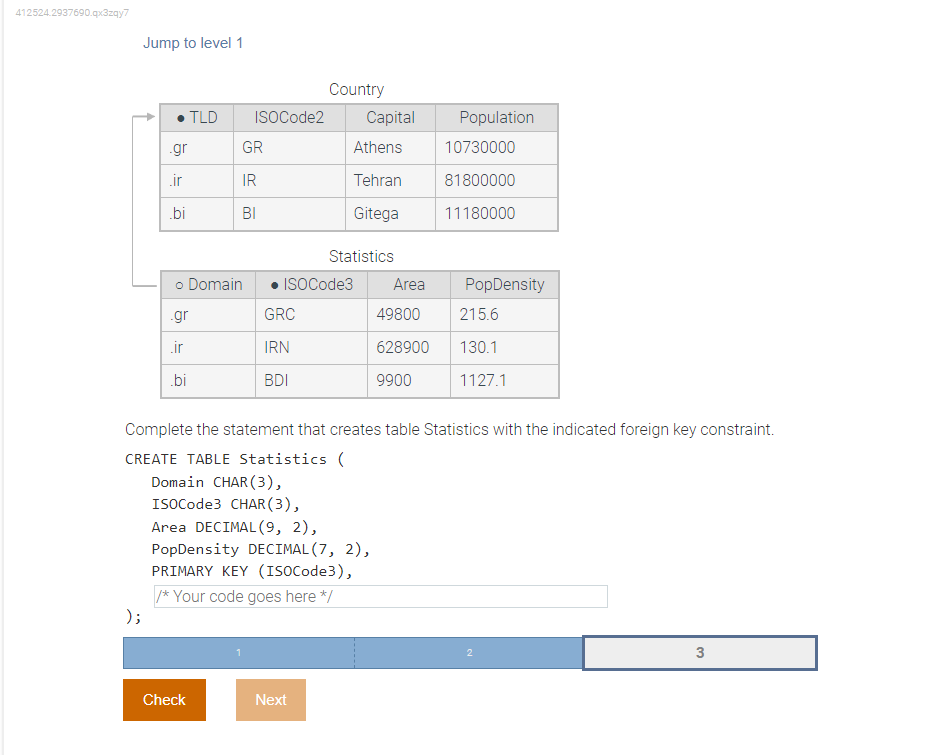Click the "PRIMARY KEY (ISOCode3)," code line
The width and height of the screenshot is (925, 755).
click(252, 571)
